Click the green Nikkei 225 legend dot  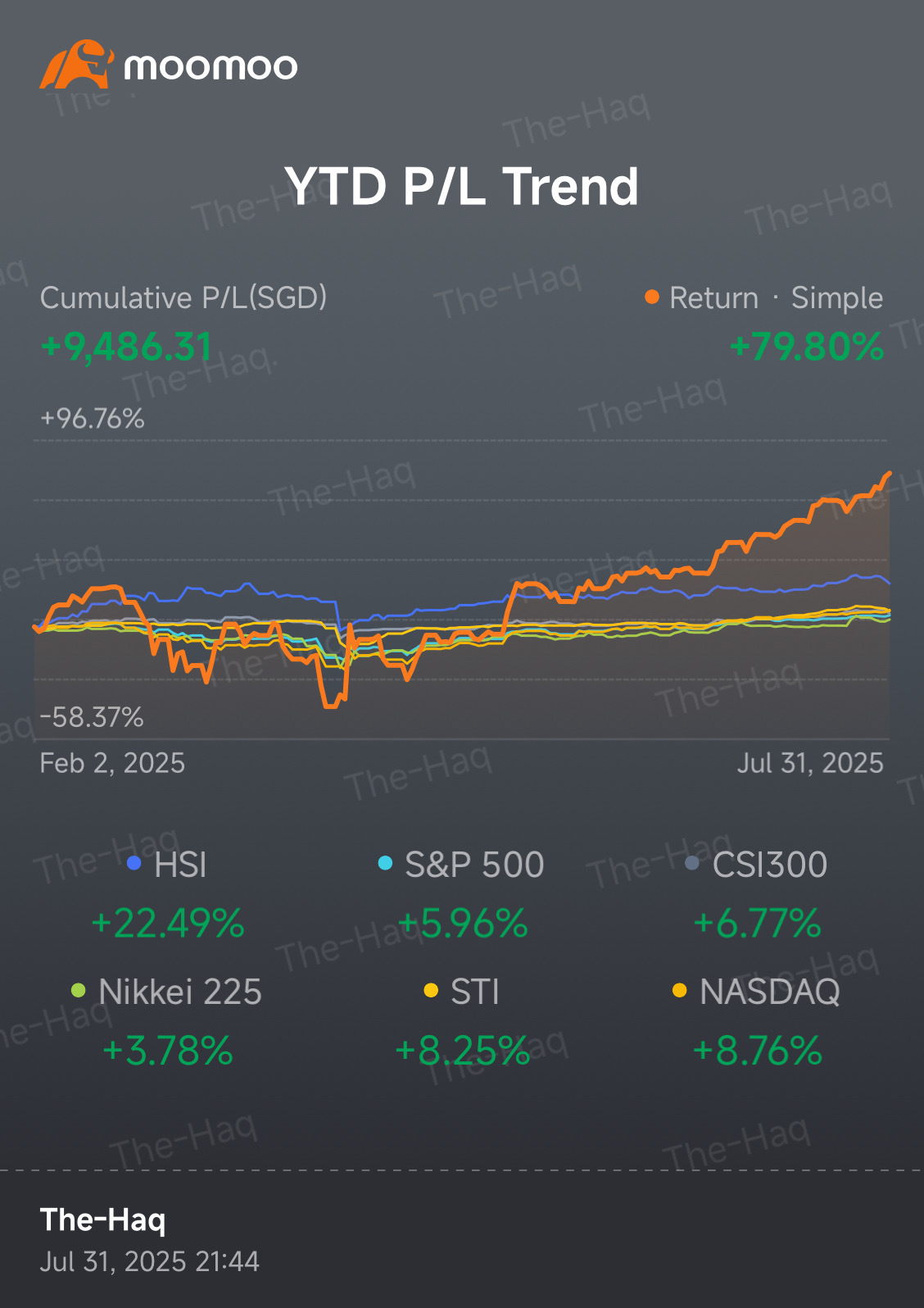79,990
